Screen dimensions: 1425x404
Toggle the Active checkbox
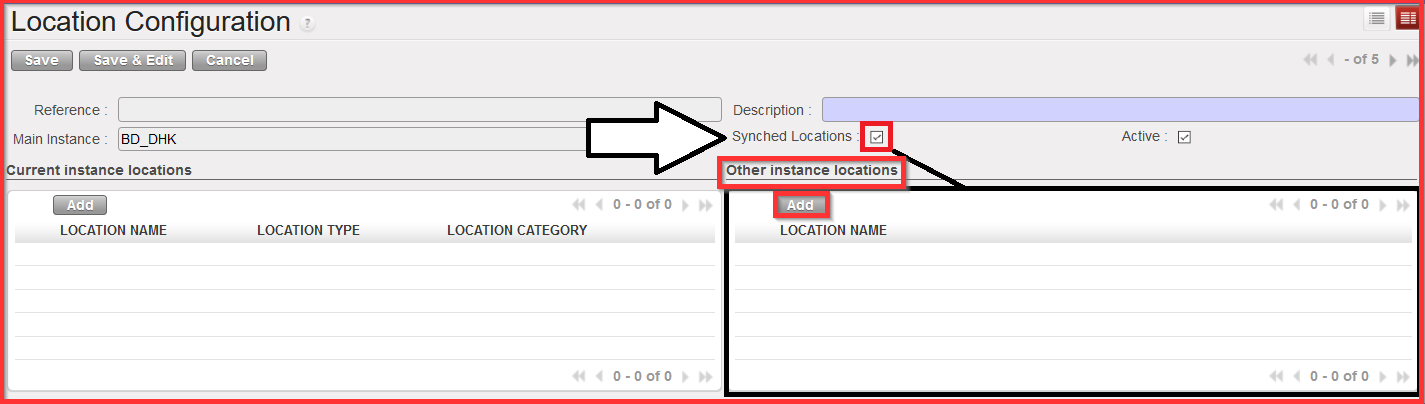click(1184, 137)
